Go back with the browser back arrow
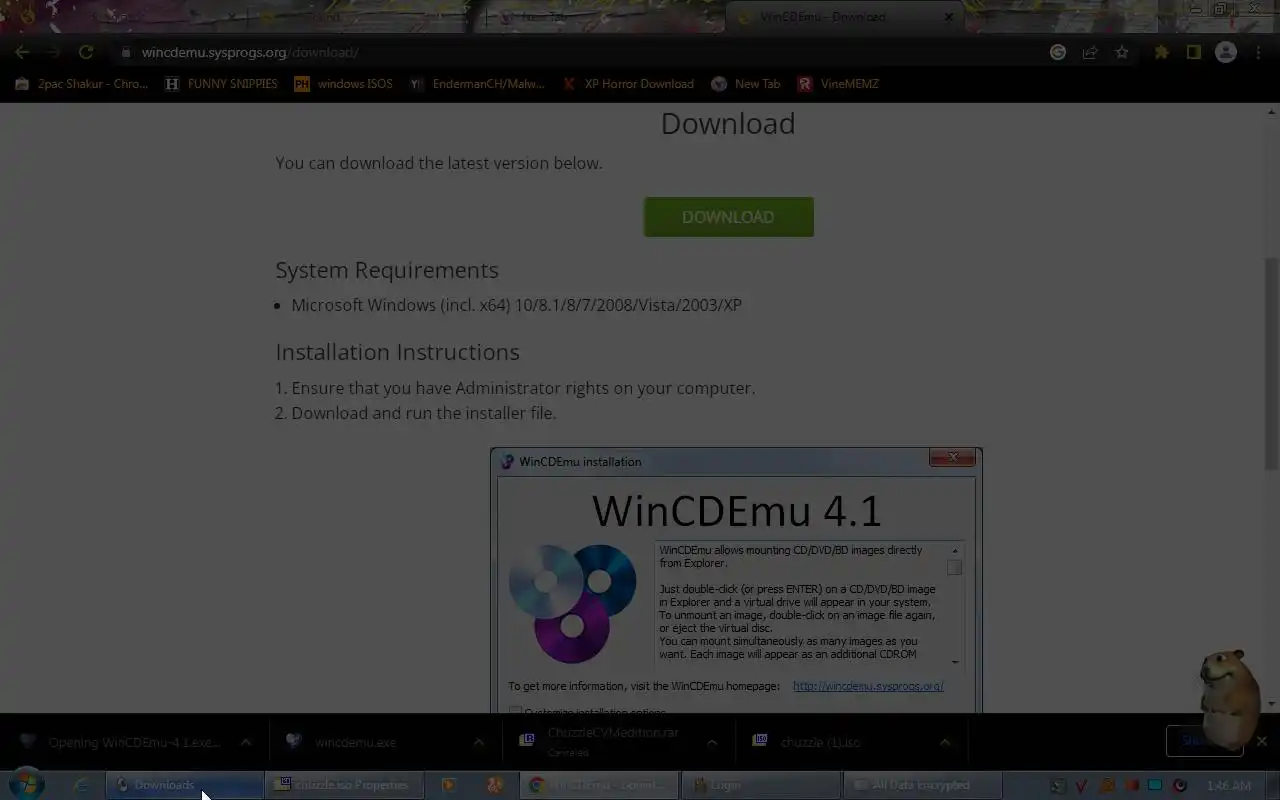 point(22,52)
